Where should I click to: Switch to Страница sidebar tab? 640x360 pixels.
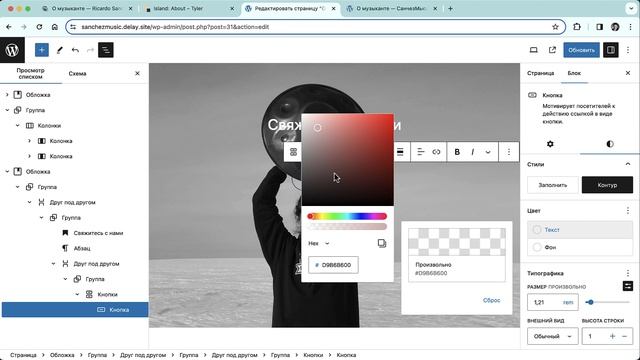tap(540, 73)
